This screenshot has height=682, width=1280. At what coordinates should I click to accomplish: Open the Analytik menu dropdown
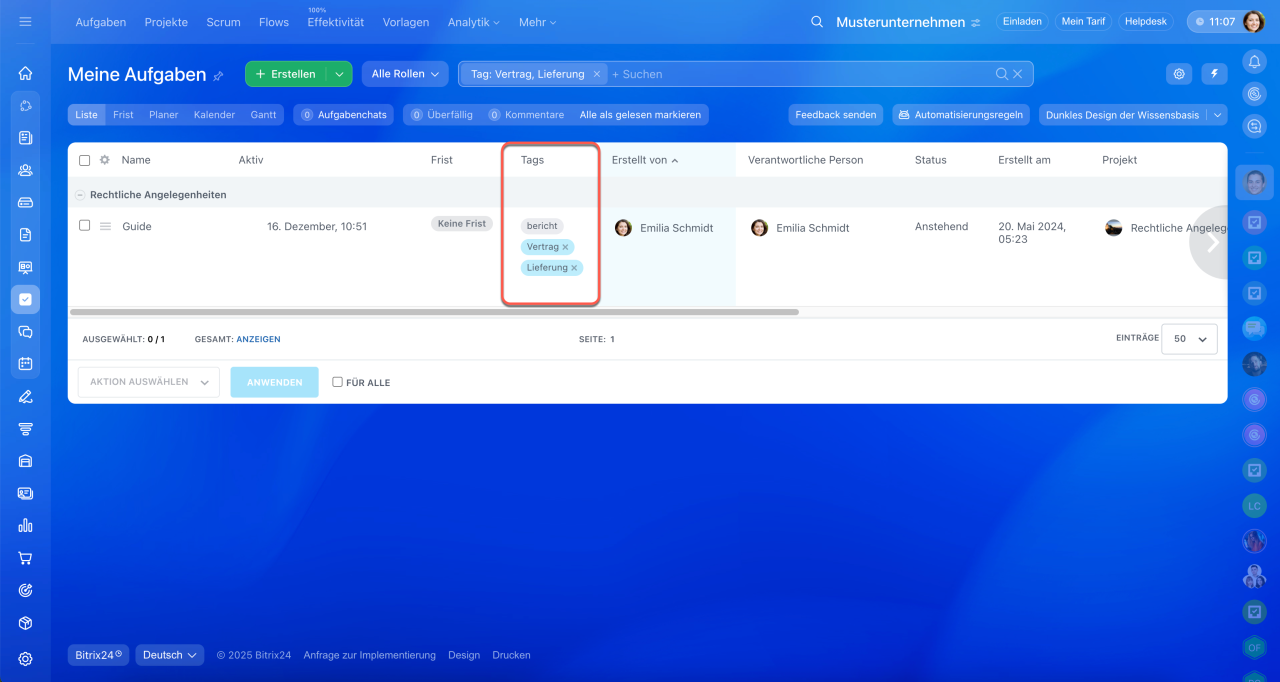point(474,22)
